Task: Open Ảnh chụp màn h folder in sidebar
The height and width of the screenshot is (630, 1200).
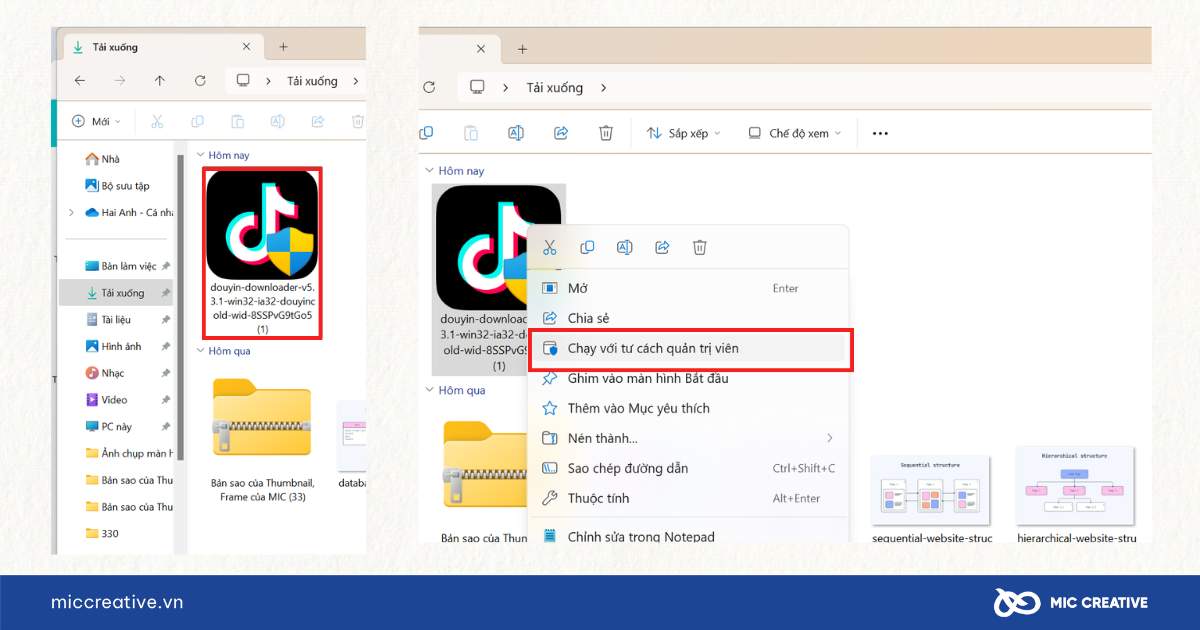Action: 129,453
